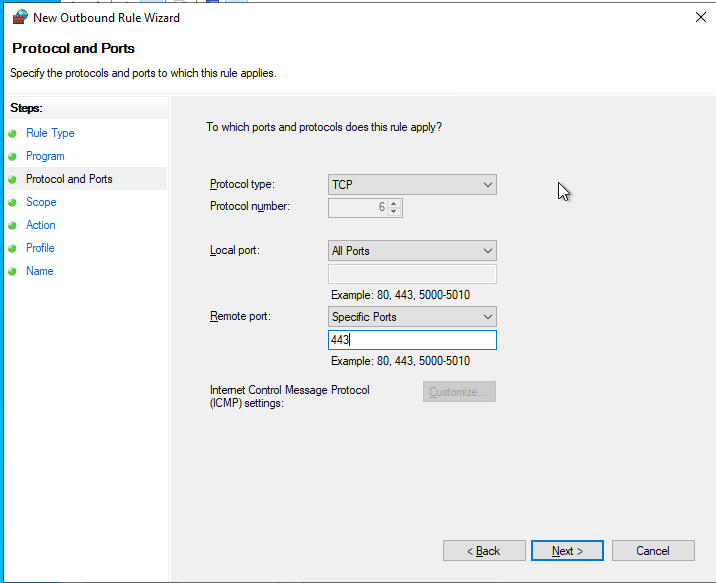Image resolution: width=716 pixels, height=583 pixels.
Task: Expand the Local port dropdown
Action: [412, 251]
